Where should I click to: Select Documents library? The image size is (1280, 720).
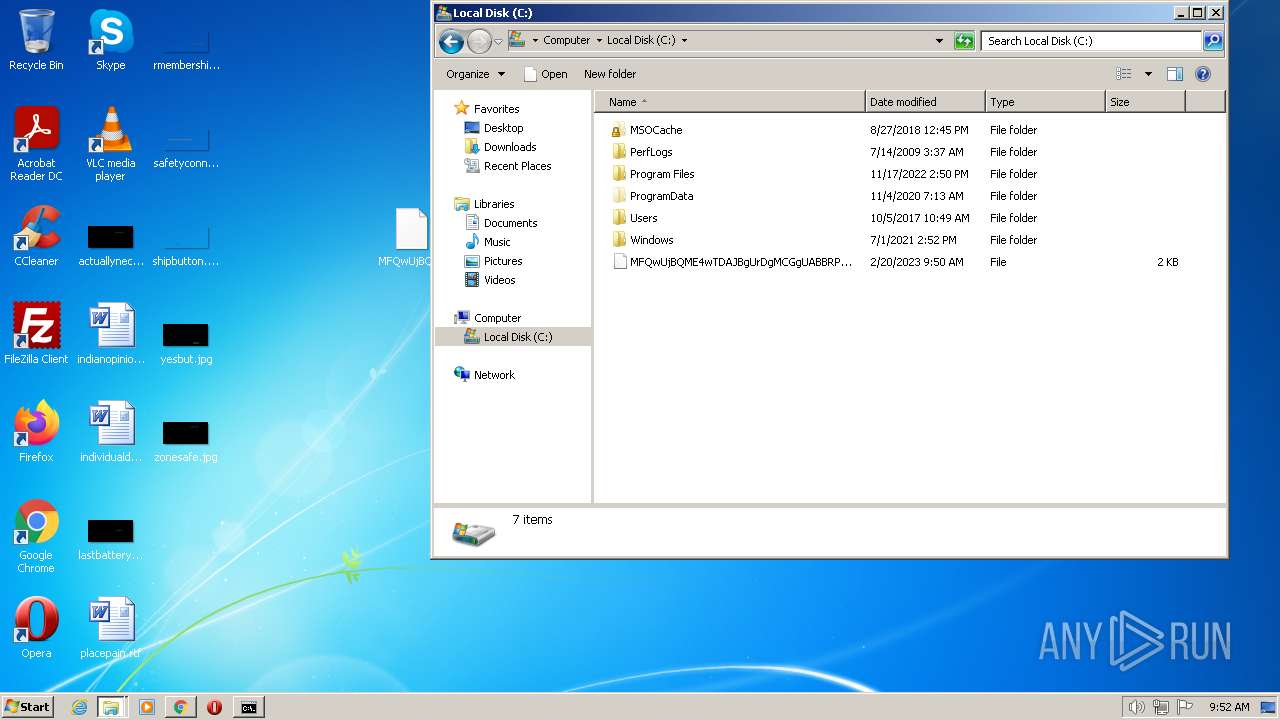click(x=501, y=223)
